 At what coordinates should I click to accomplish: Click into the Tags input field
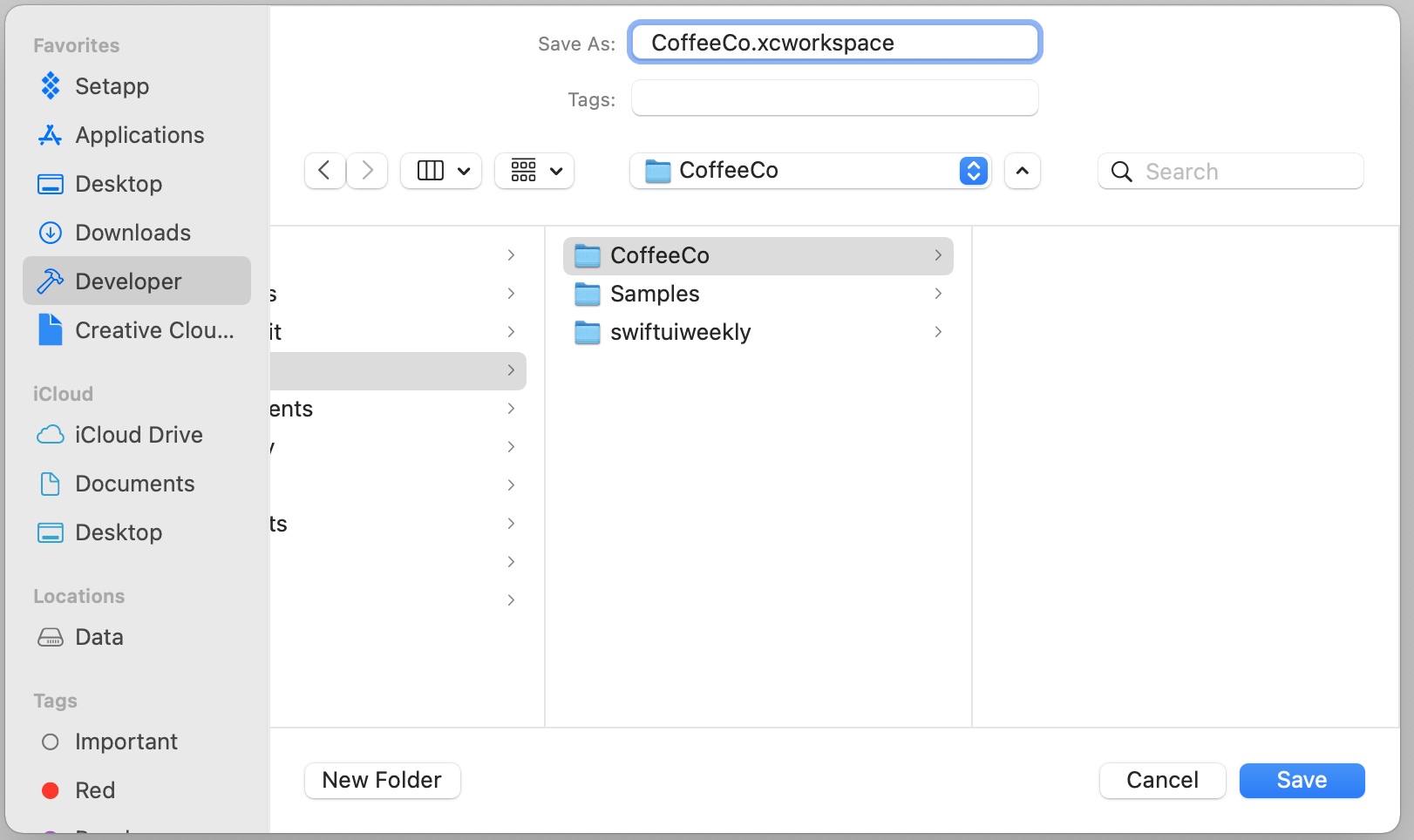coord(834,98)
